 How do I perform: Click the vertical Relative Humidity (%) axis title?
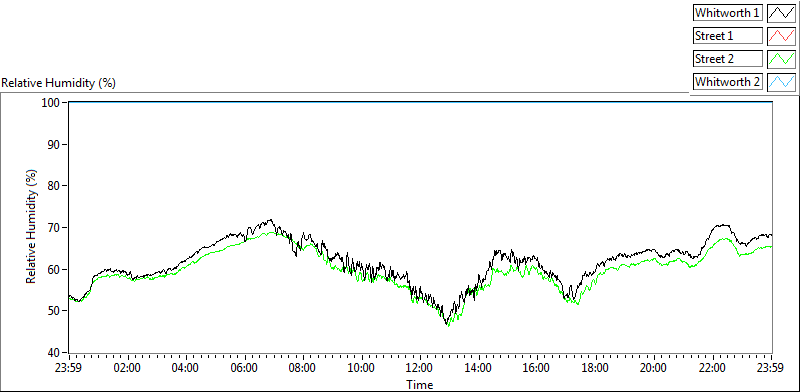coord(31,227)
